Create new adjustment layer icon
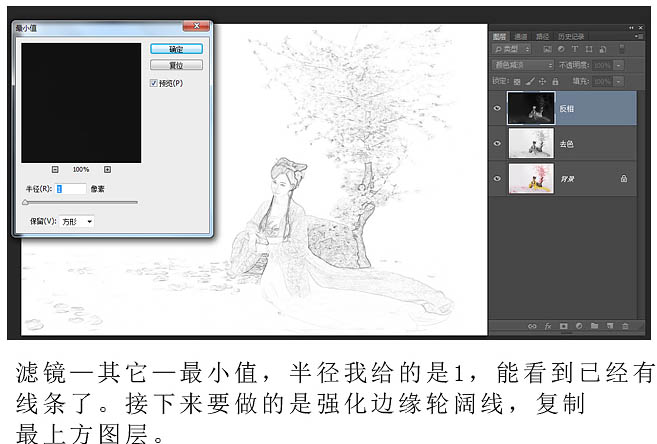Screen dimensions: 657x444 click(578, 325)
